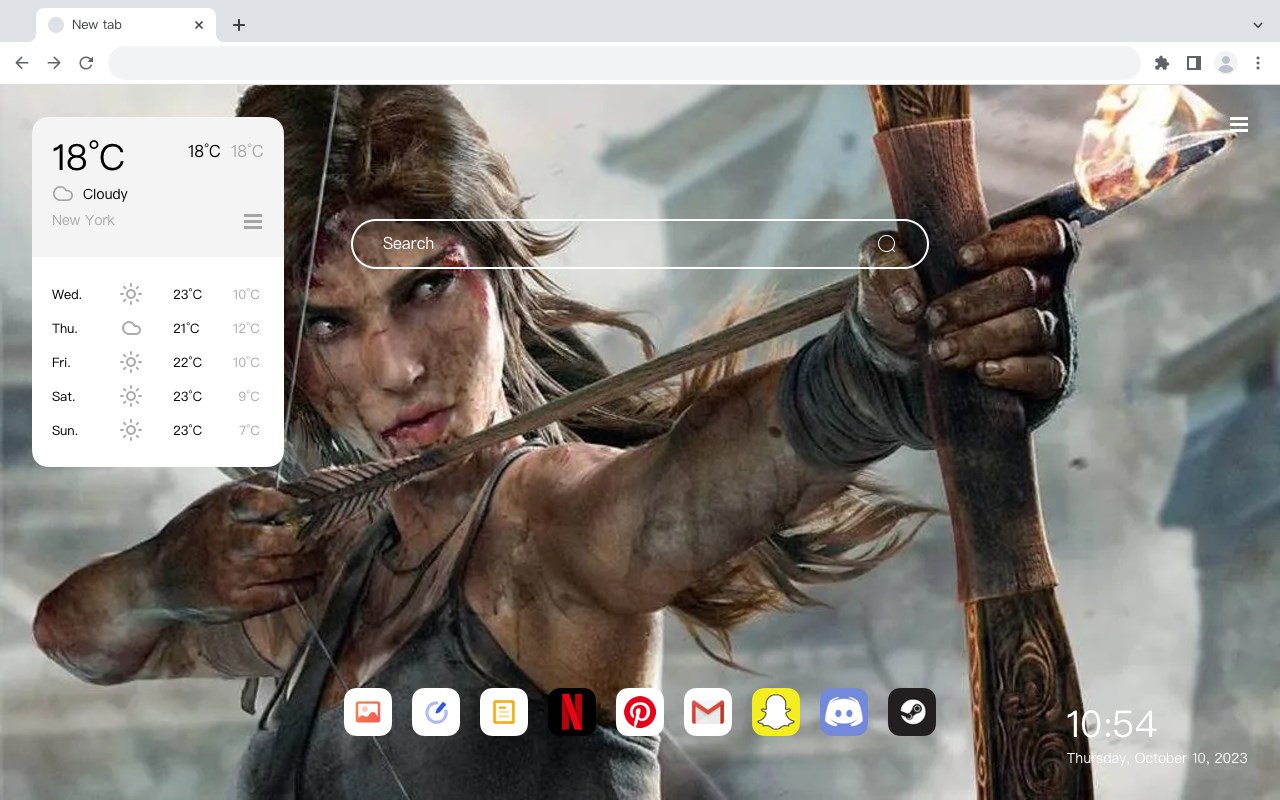This screenshot has width=1280, height=800.
Task: Open the Extensions puzzle icon
Action: [1161, 63]
